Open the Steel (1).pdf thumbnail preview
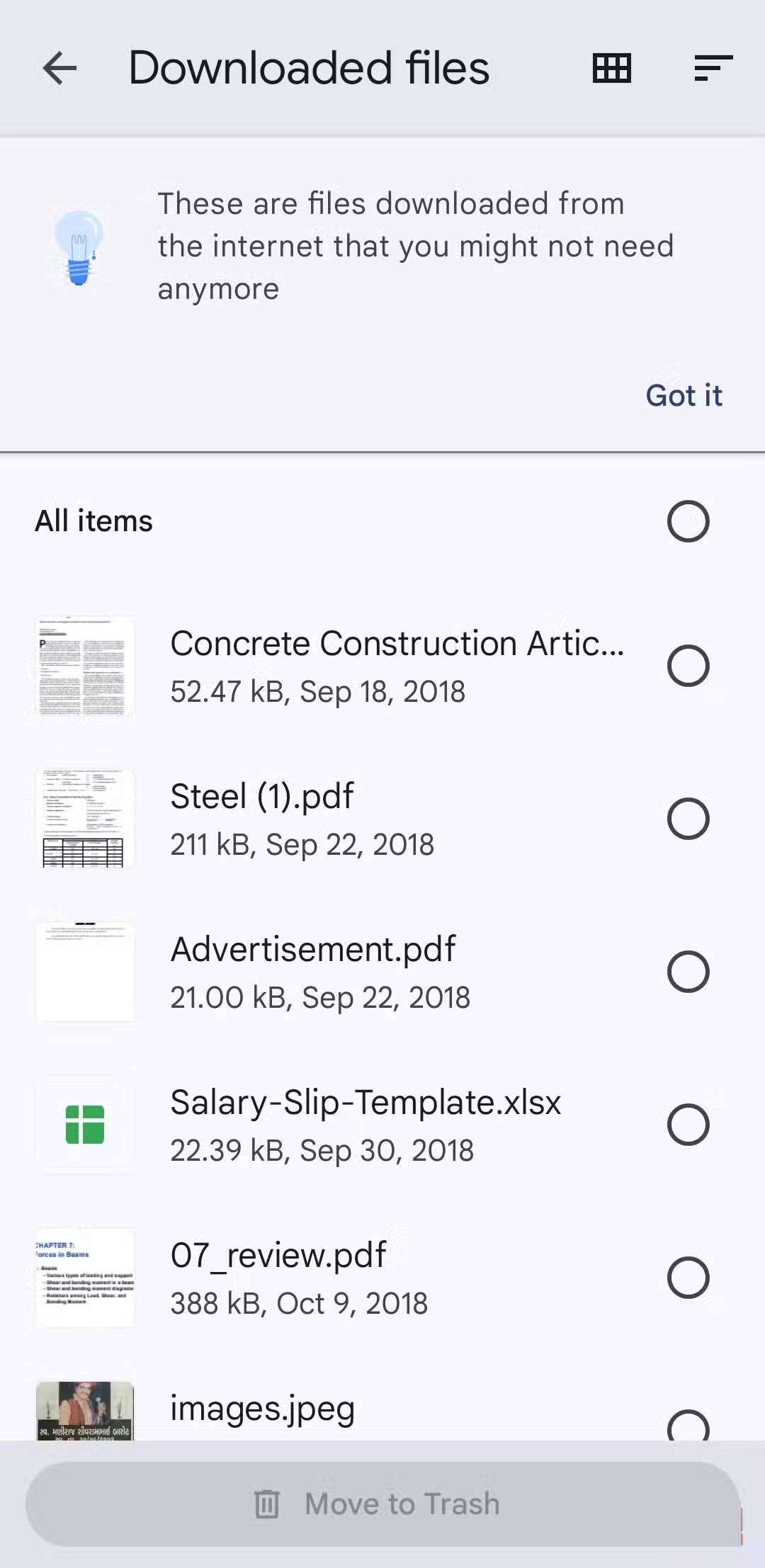765x1568 pixels. tap(85, 819)
